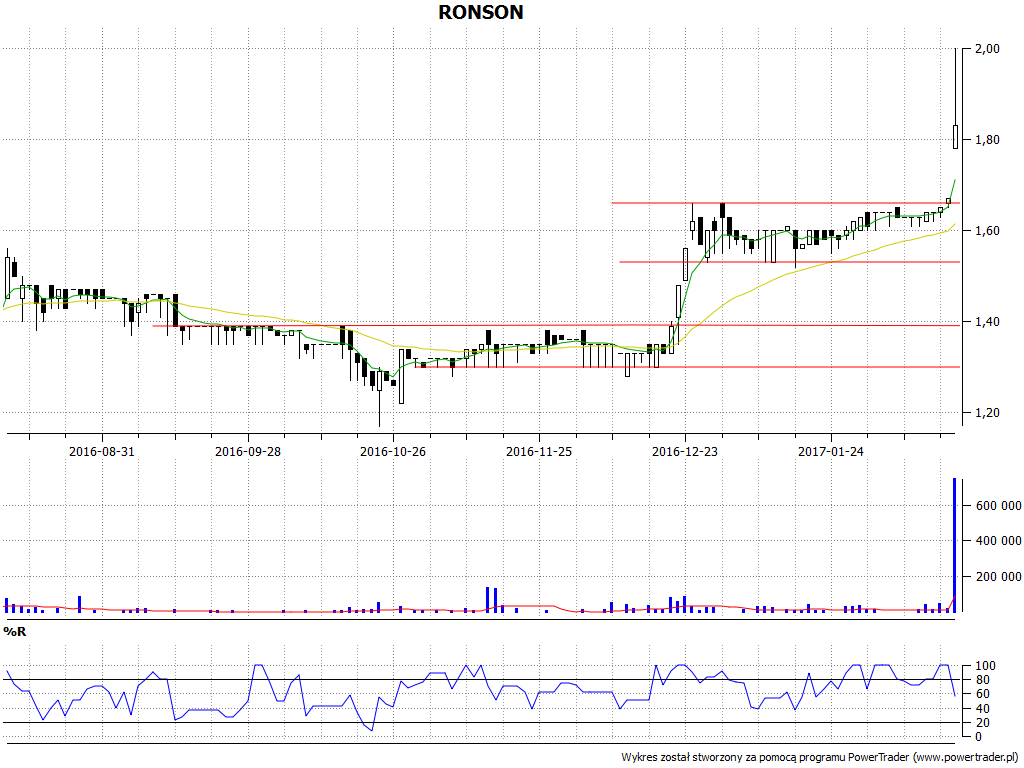Select the 600 000 volume axis label
Screen dimensions: 1024x768
click(998, 505)
